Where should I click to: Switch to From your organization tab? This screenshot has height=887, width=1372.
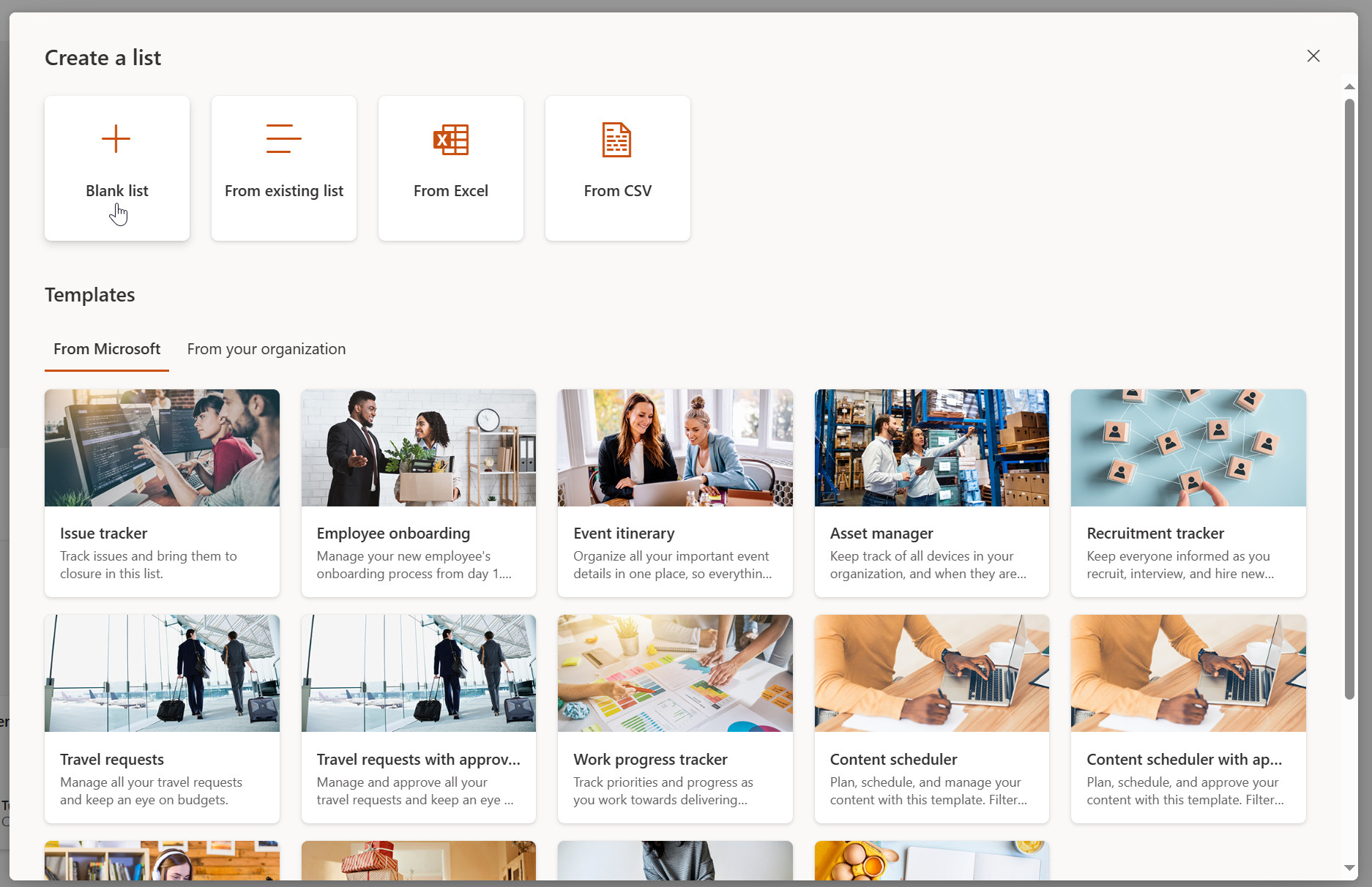pos(266,349)
